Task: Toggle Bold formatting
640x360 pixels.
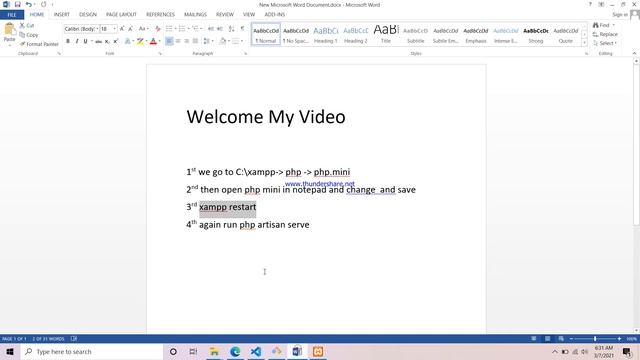Action: tap(68, 41)
